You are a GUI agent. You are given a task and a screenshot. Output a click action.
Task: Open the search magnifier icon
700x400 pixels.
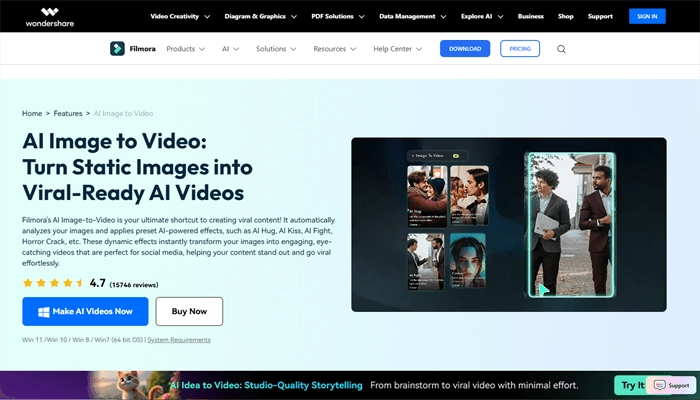(x=561, y=49)
